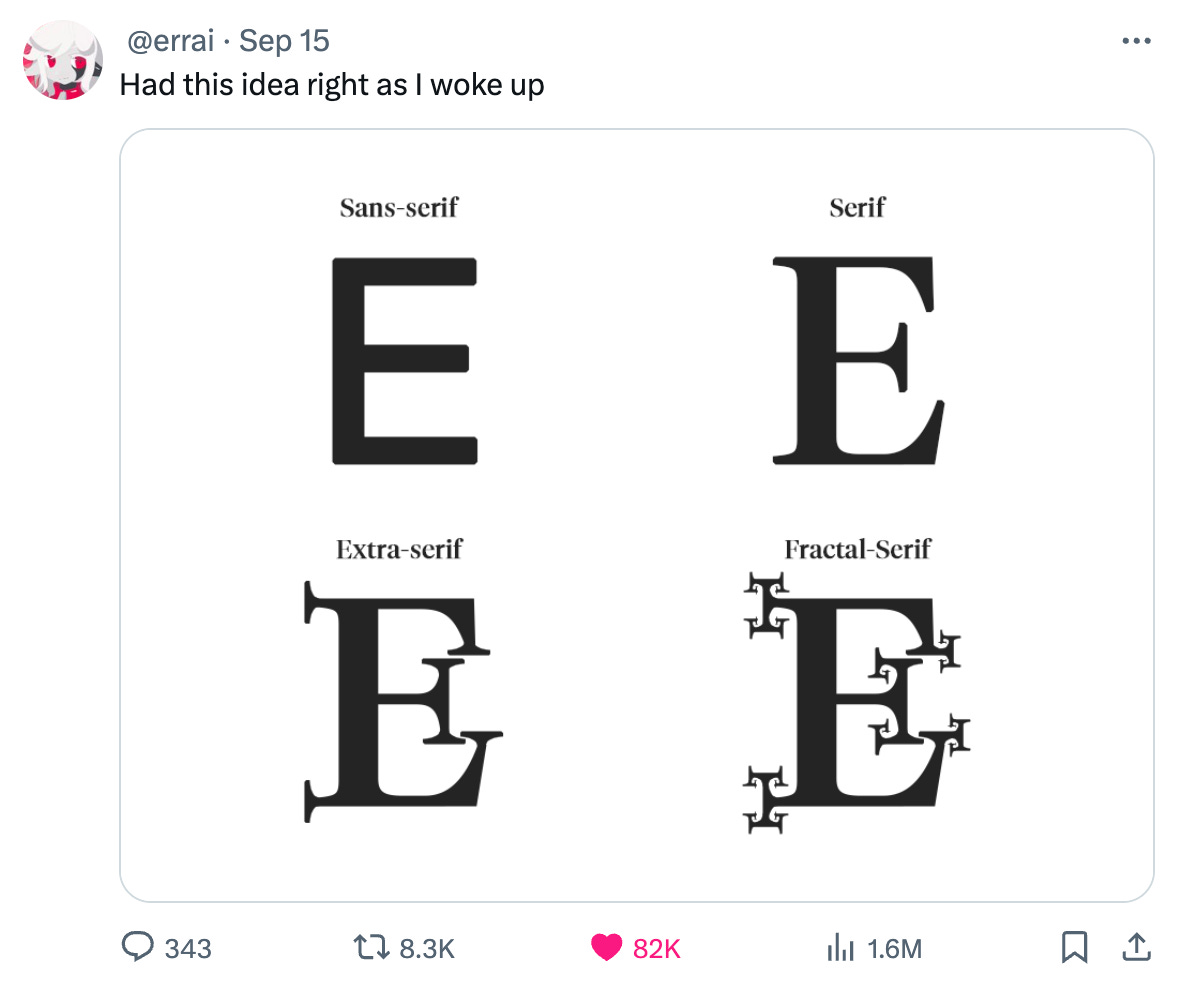Click the 8.3K reposts count

click(427, 949)
